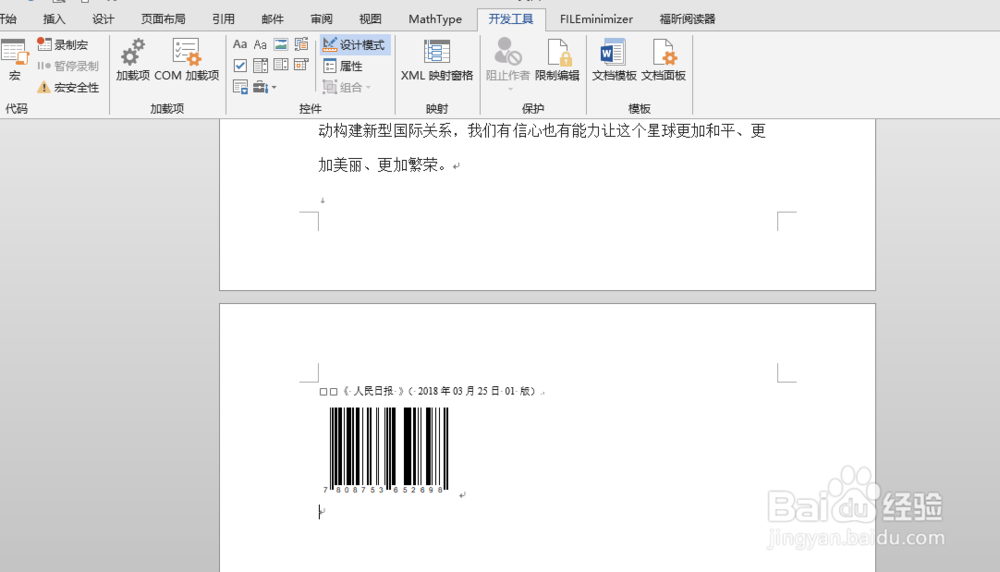Start recording with 录制宏
The image size is (1000, 572).
tap(62, 45)
